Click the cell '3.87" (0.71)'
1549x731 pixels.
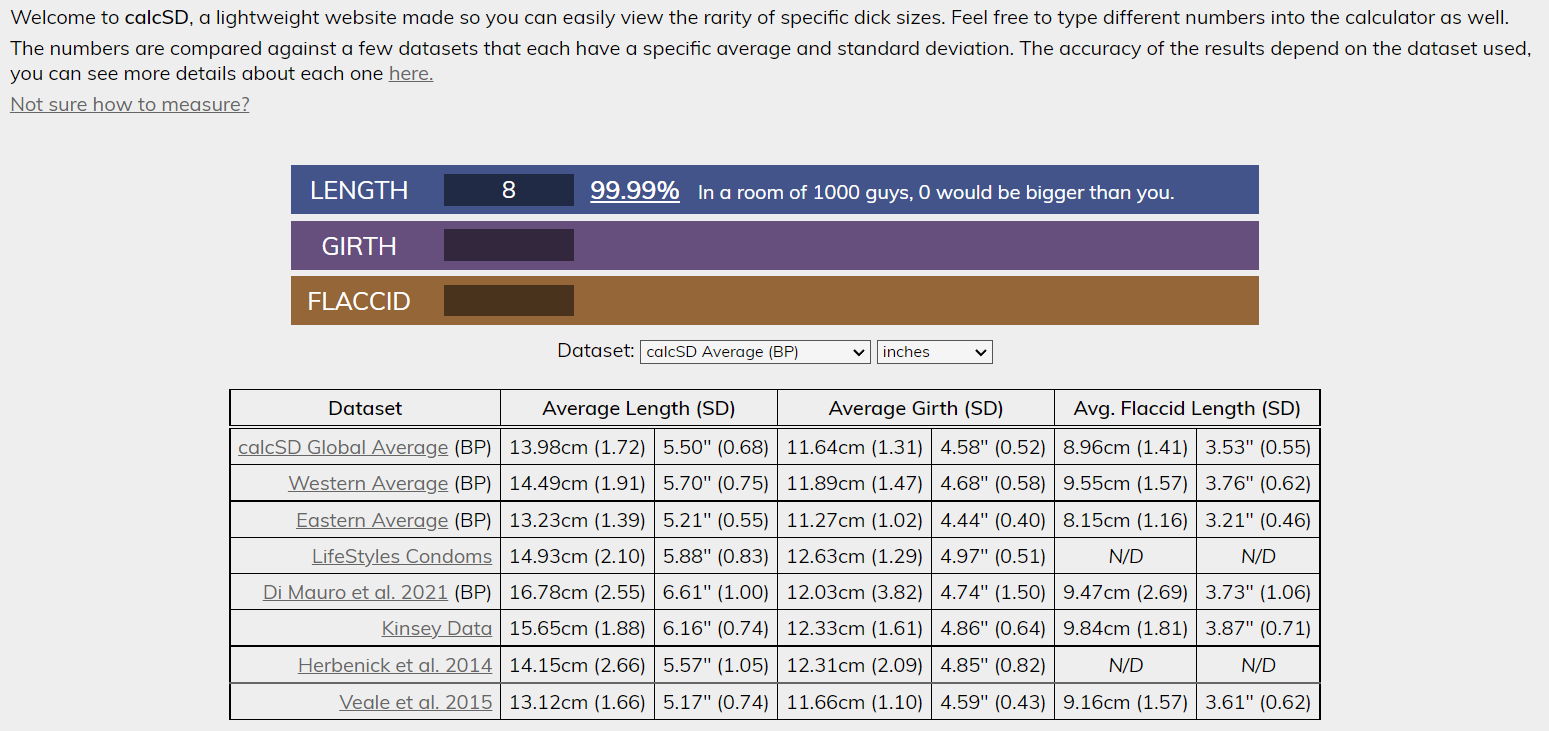pos(1258,628)
